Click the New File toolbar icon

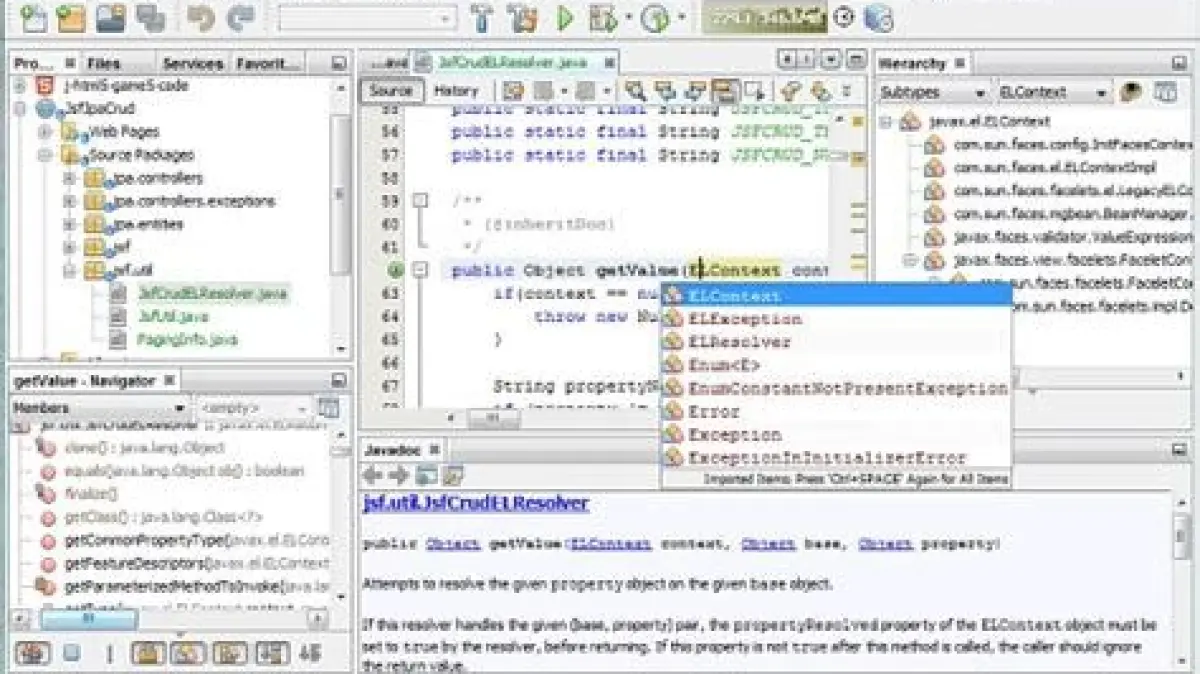pyautogui.click(x=34, y=17)
